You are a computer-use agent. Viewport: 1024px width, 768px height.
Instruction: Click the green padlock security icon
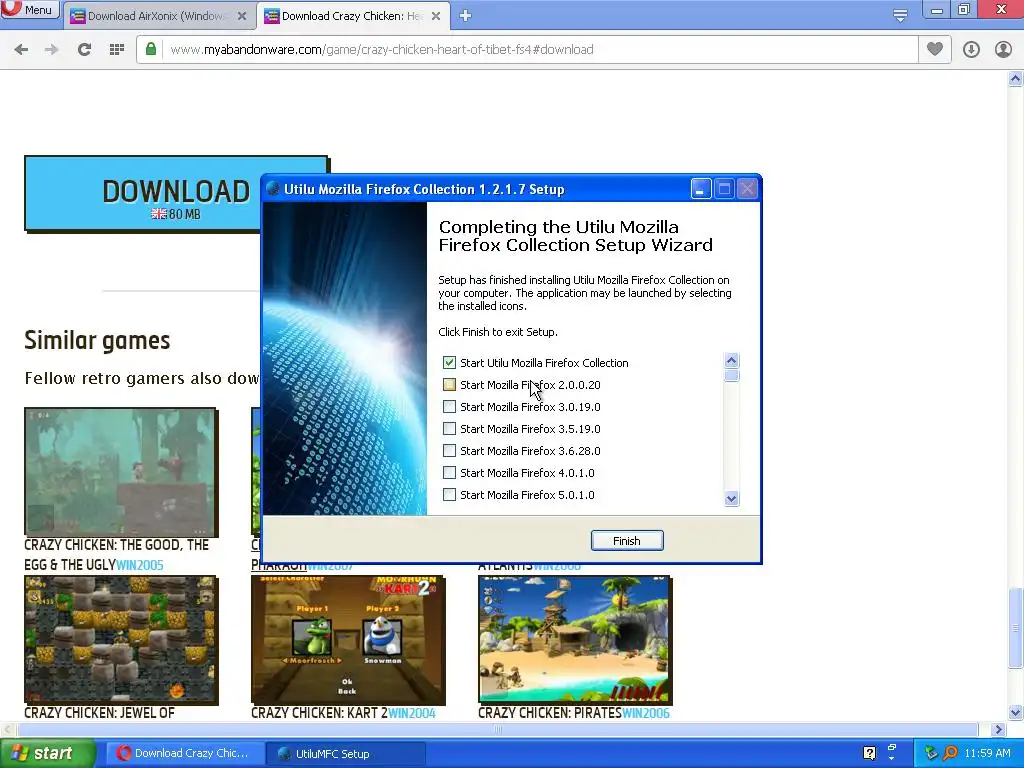(151, 49)
